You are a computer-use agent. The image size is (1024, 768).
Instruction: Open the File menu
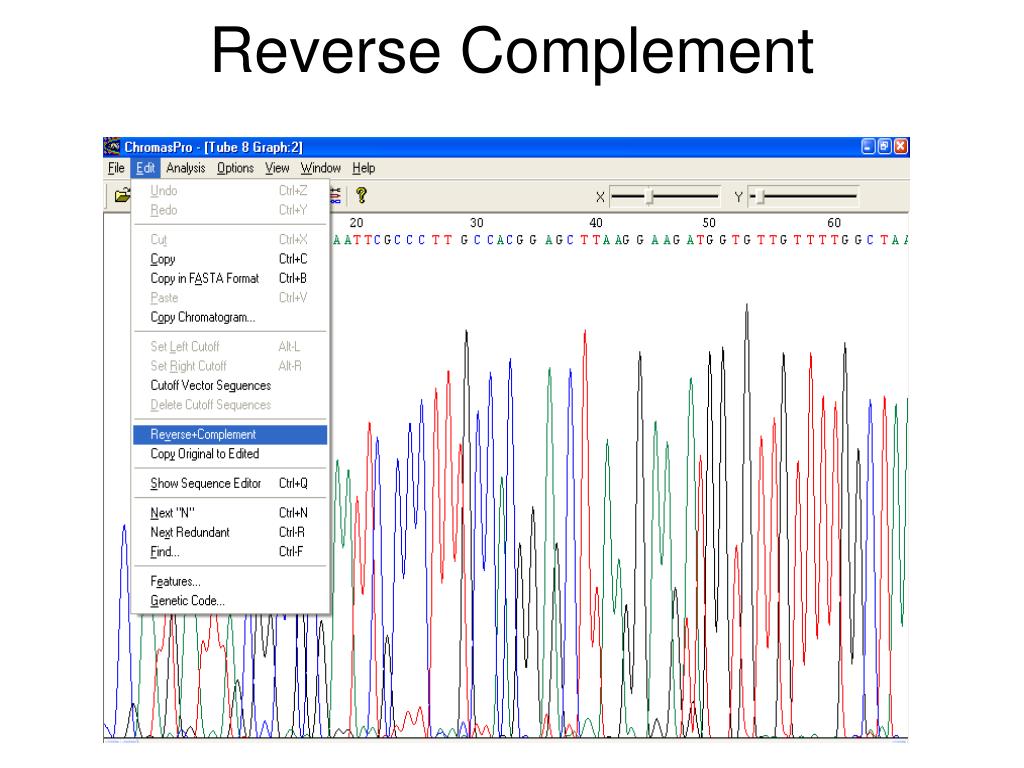(116, 168)
